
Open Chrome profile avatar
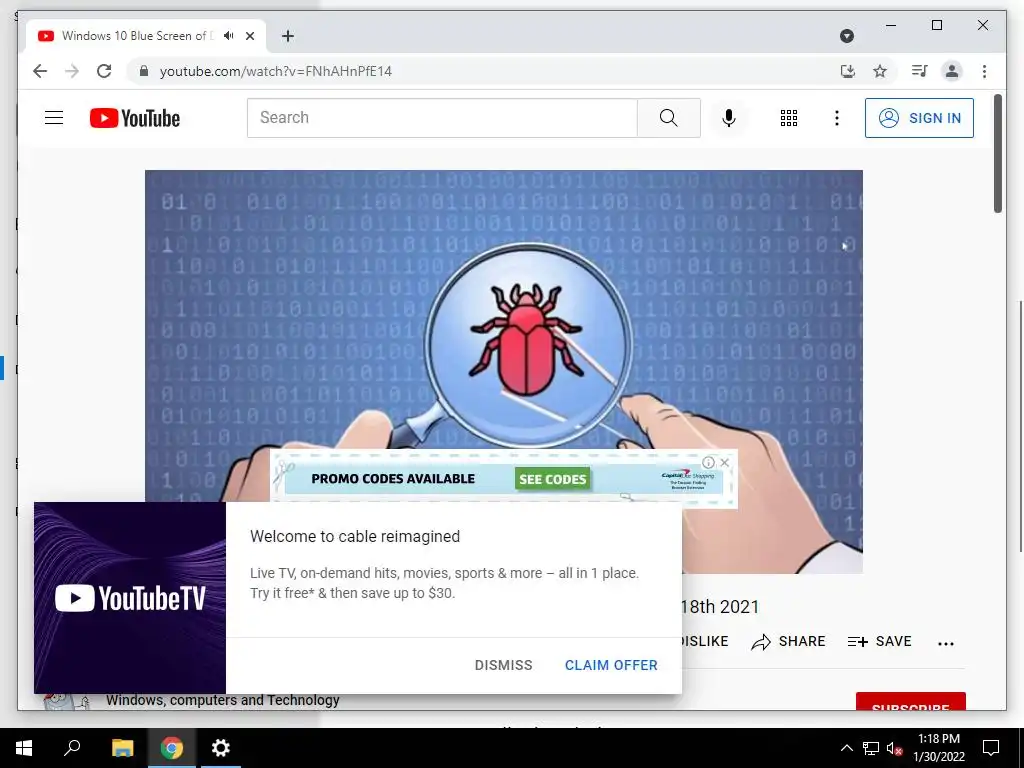click(952, 71)
